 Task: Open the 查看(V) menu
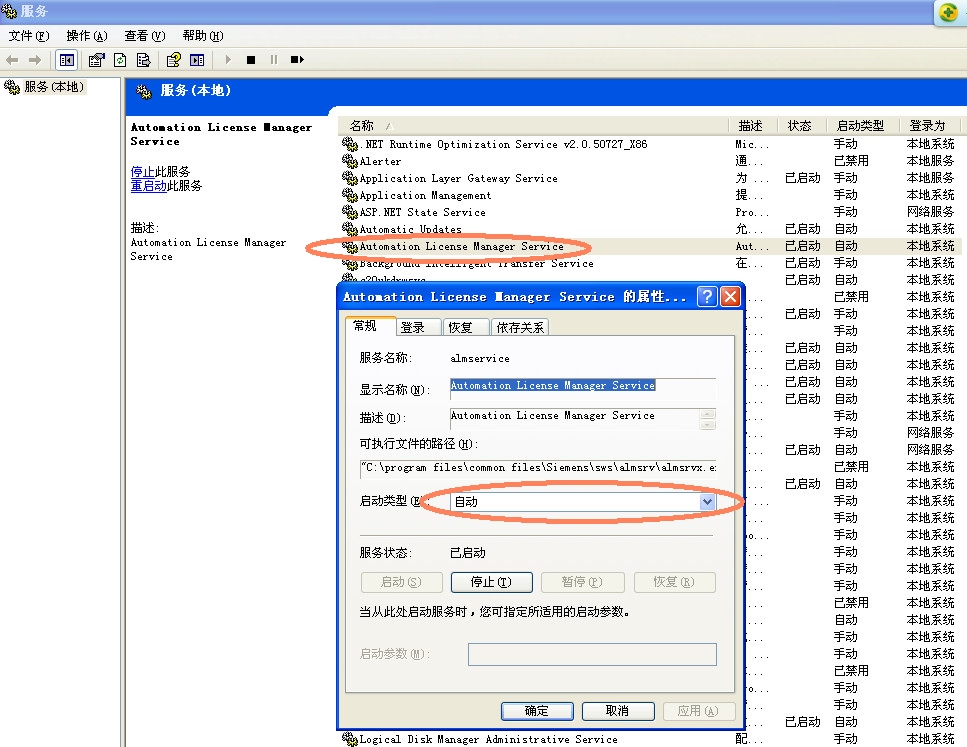coord(144,36)
